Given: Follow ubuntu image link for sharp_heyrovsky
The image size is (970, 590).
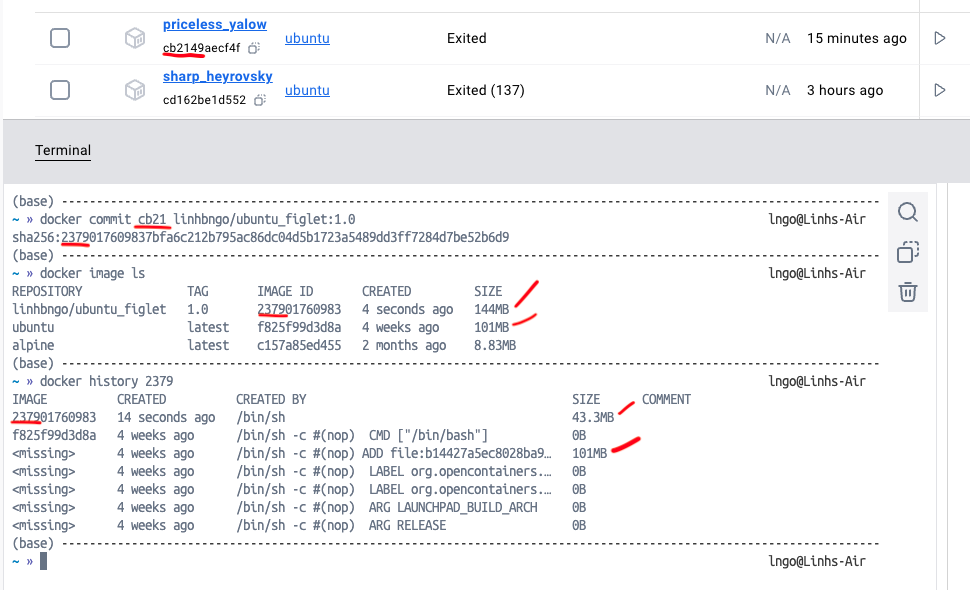Looking at the screenshot, I should [307, 90].
